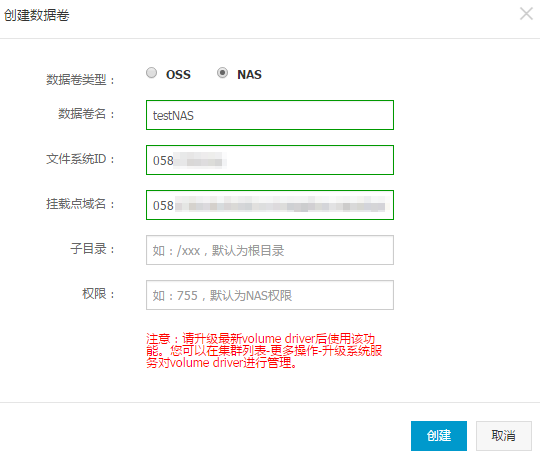This screenshot has height=456, width=540.
Task: Click the blue 创建 button
Action: pos(439,436)
